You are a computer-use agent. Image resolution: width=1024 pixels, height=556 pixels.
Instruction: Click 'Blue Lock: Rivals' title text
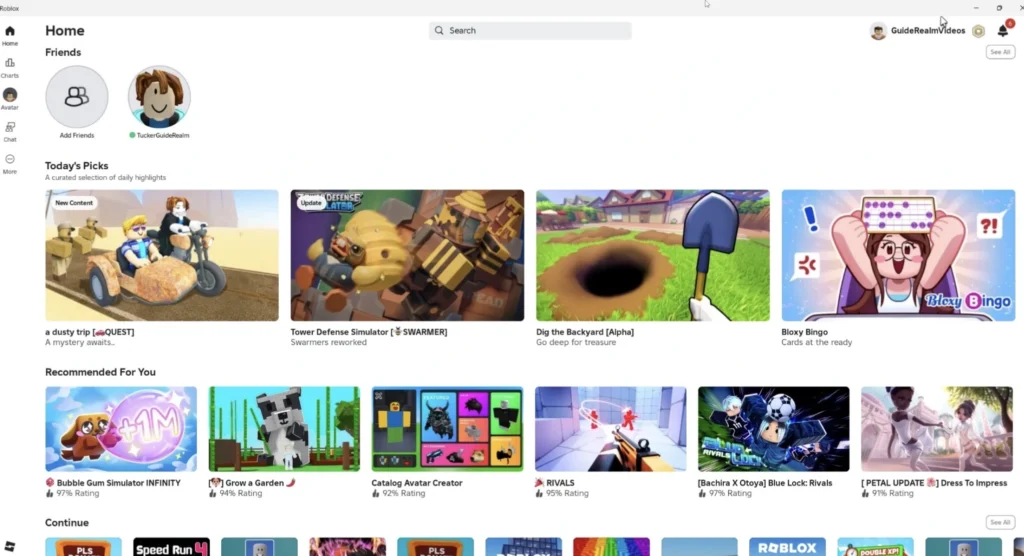coord(765,483)
